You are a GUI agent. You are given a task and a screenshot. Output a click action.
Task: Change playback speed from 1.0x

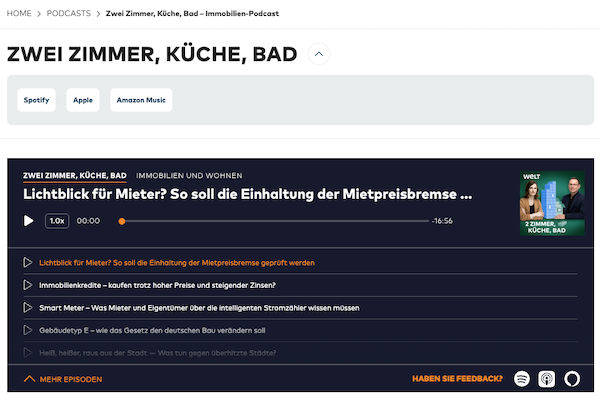pos(57,220)
